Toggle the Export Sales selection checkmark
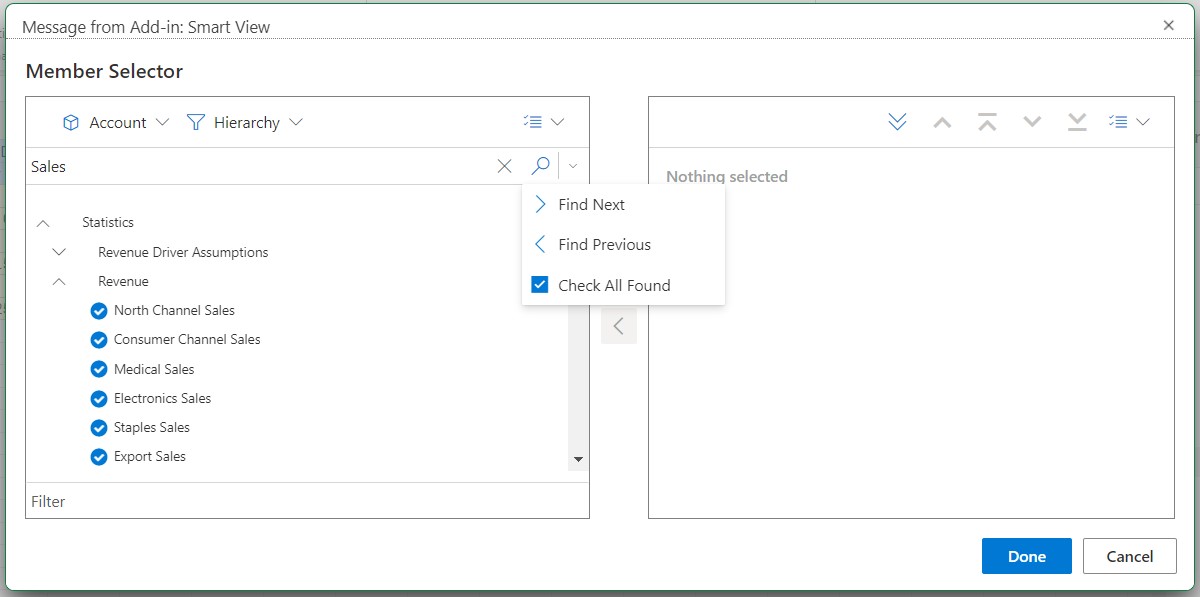 [x=98, y=456]
